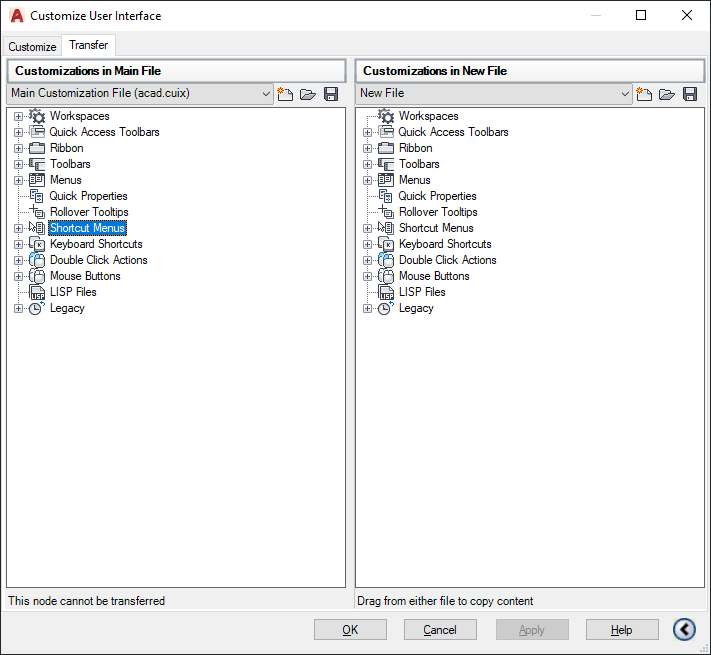The height and width of the screenshot is (655, 711).
Task: Expand Keyboard Shortcuts in main file tree
Action: [18, 244]
